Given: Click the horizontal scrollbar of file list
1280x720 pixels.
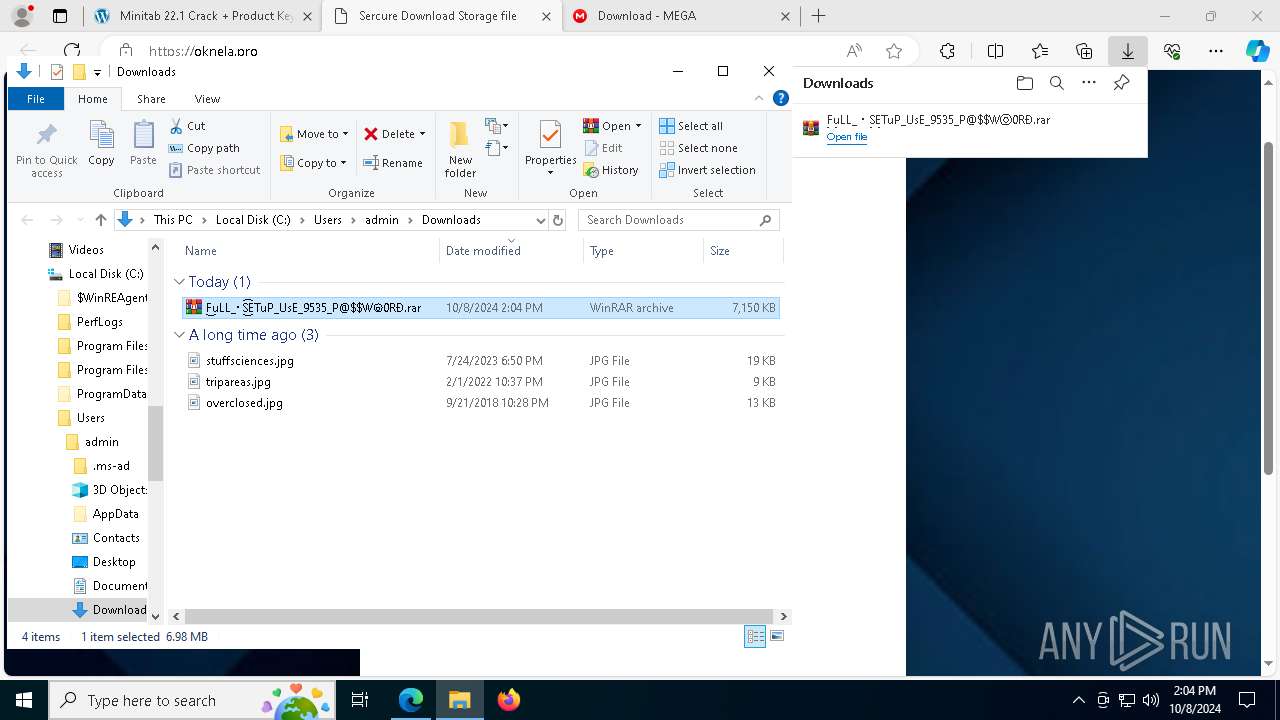Looking at the screenshot, I should pyautogui.click(x=479, y=616).
